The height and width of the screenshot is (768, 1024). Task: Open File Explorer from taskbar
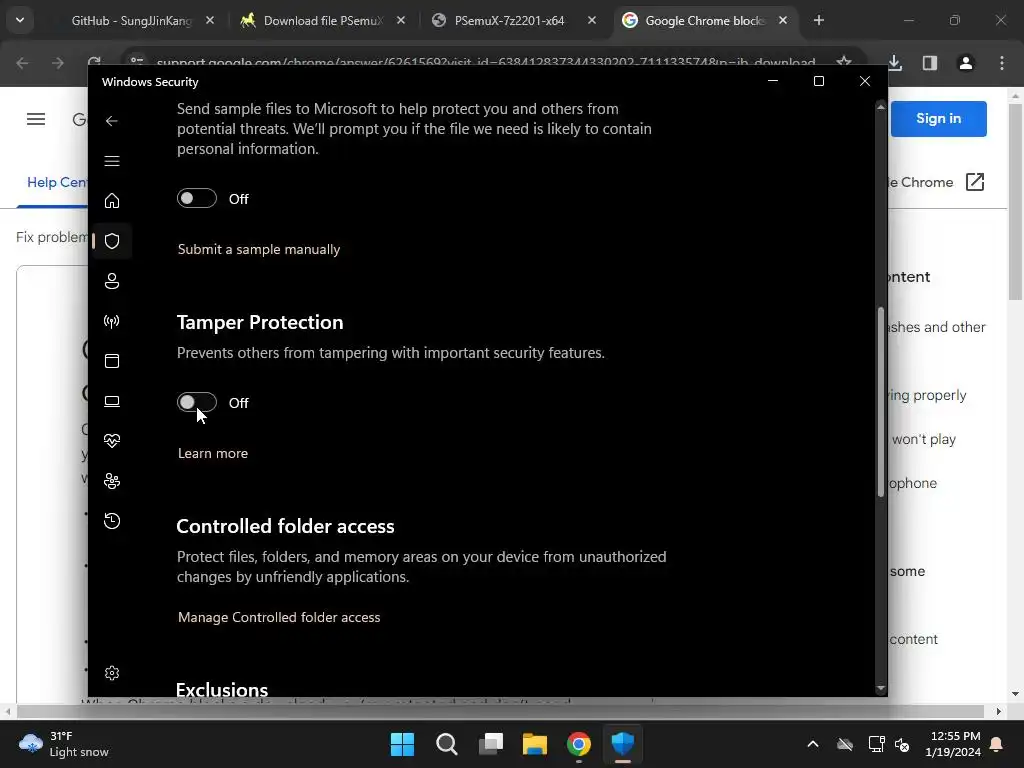[535, 744]
